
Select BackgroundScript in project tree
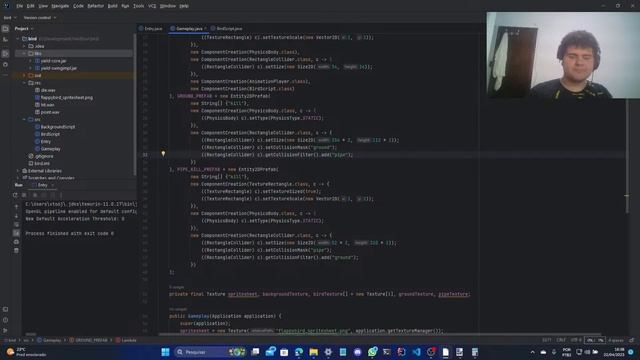(58, 127)
